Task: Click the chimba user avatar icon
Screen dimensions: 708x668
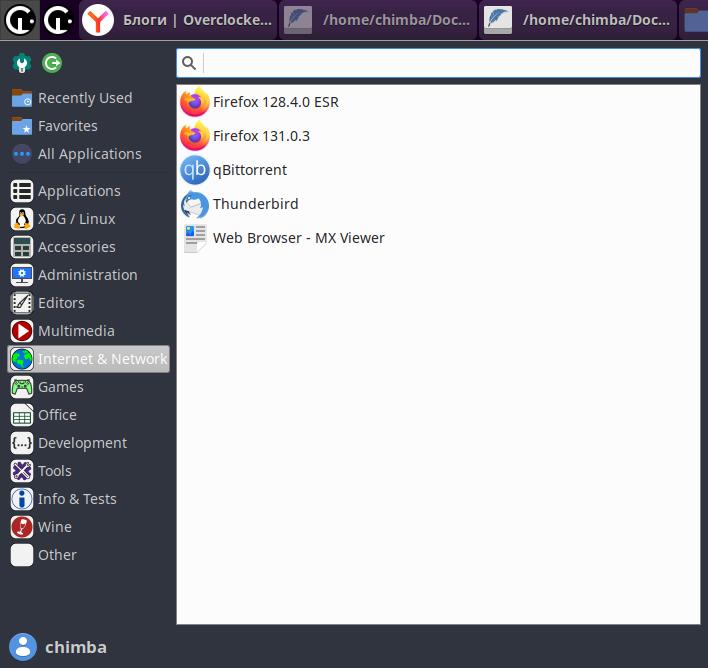Action: tap(23, 647)
